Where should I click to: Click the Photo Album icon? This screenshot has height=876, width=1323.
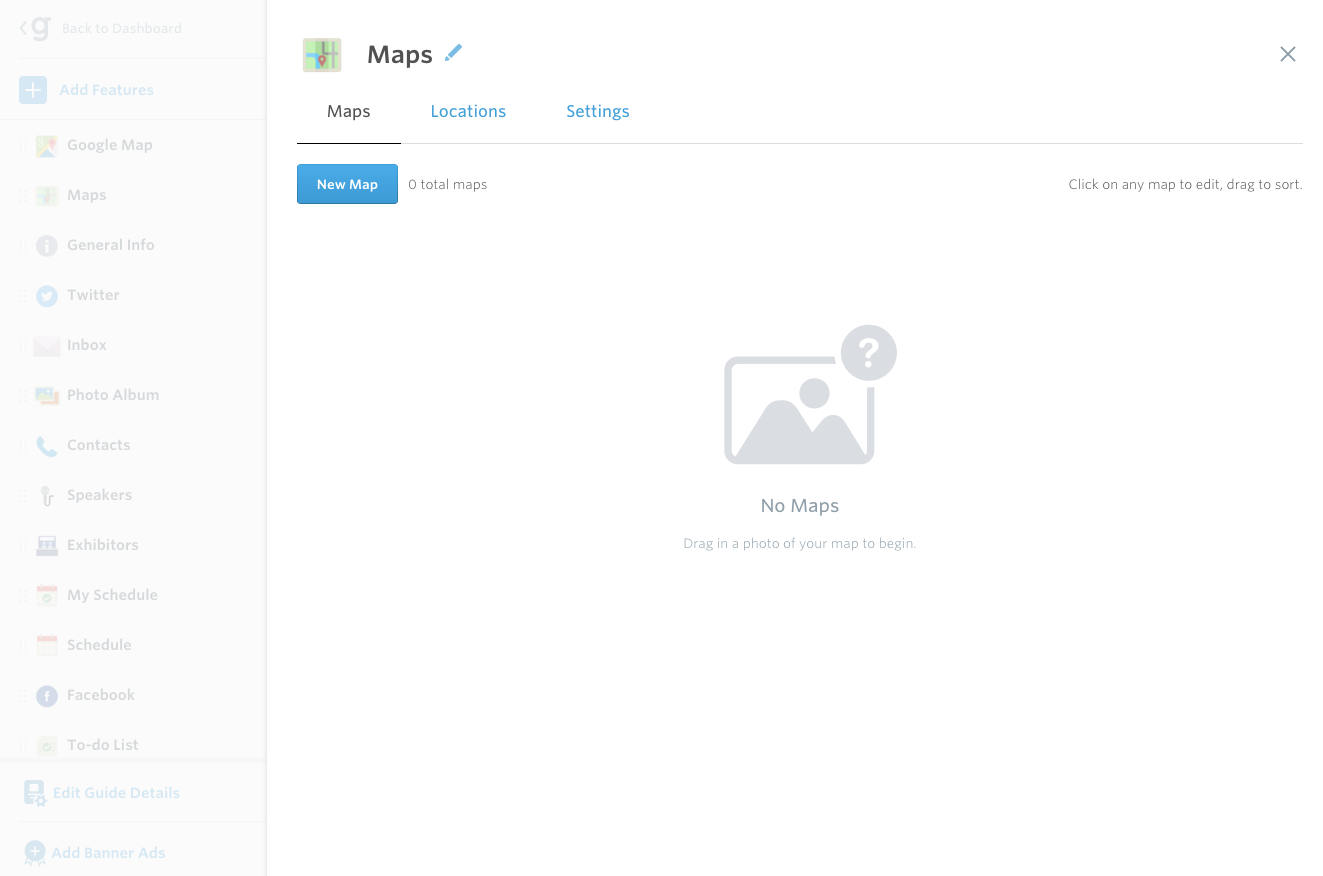[47, 396]
